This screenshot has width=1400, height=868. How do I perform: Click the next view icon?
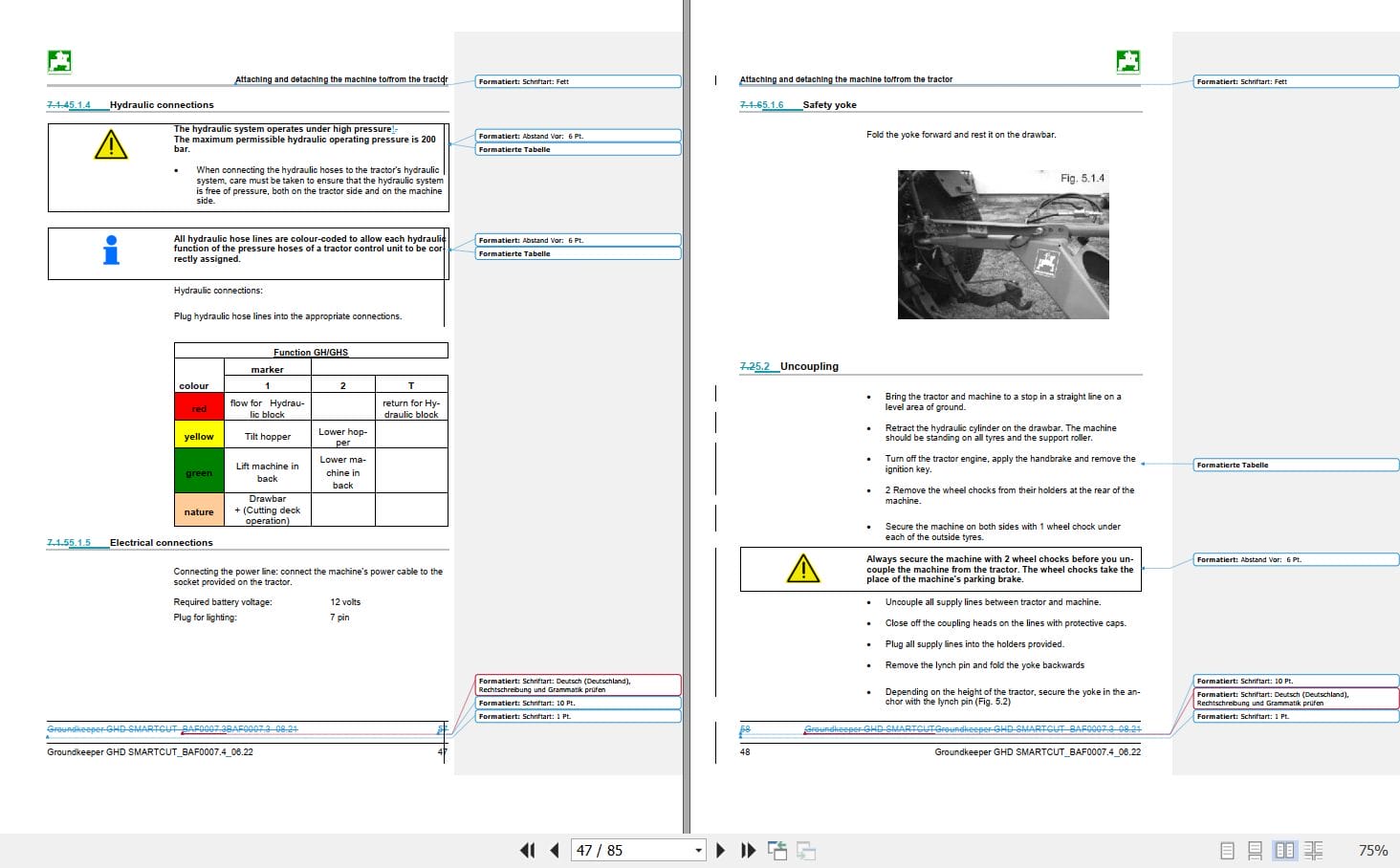click(806, 850)
